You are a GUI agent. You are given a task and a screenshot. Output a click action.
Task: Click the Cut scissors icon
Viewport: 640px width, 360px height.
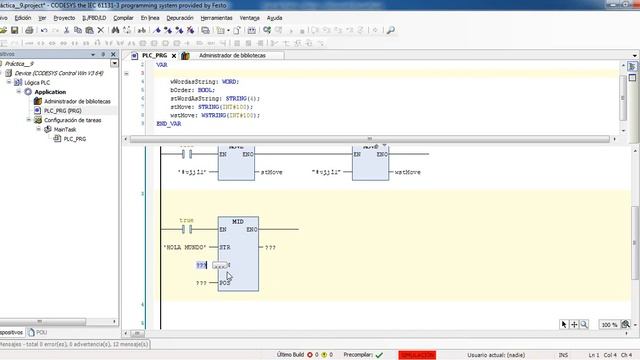(66, 30)
